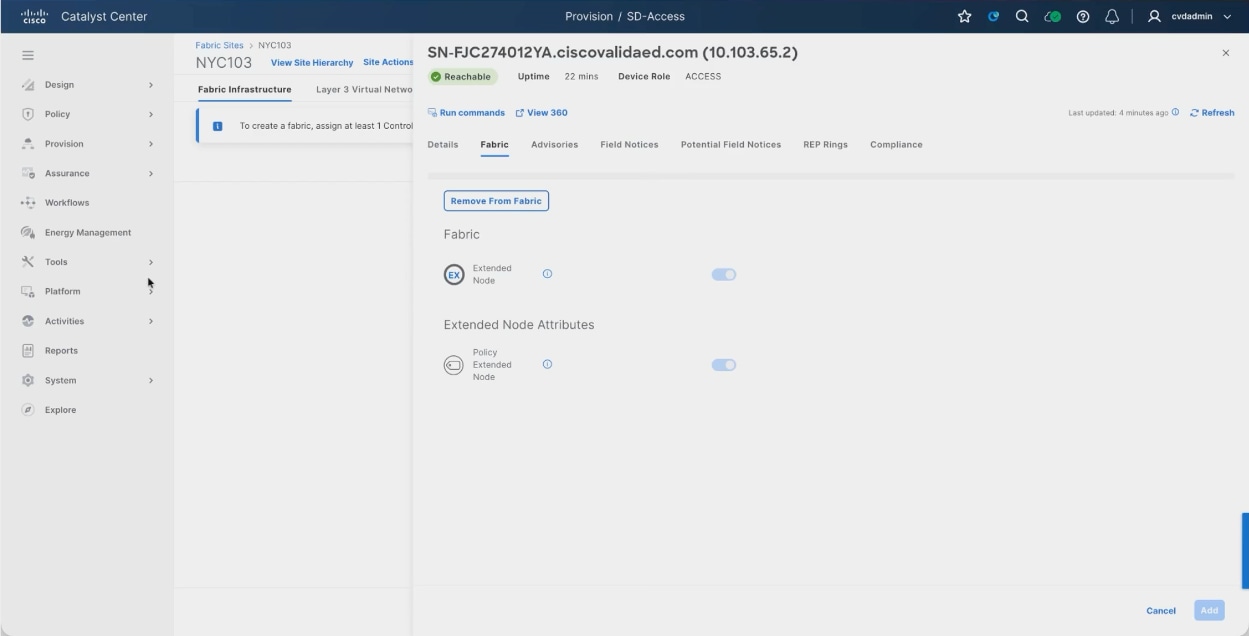
Task: Select the Fabric tab
Action: [x=494, y=145]
